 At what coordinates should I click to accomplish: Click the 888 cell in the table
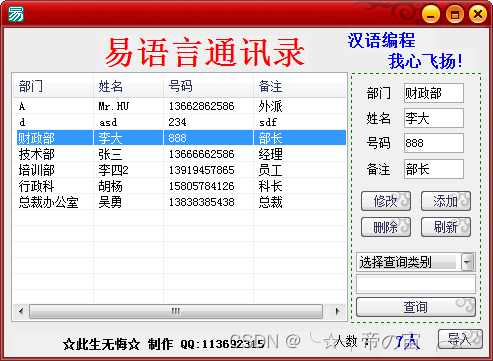tap(177, 138)
